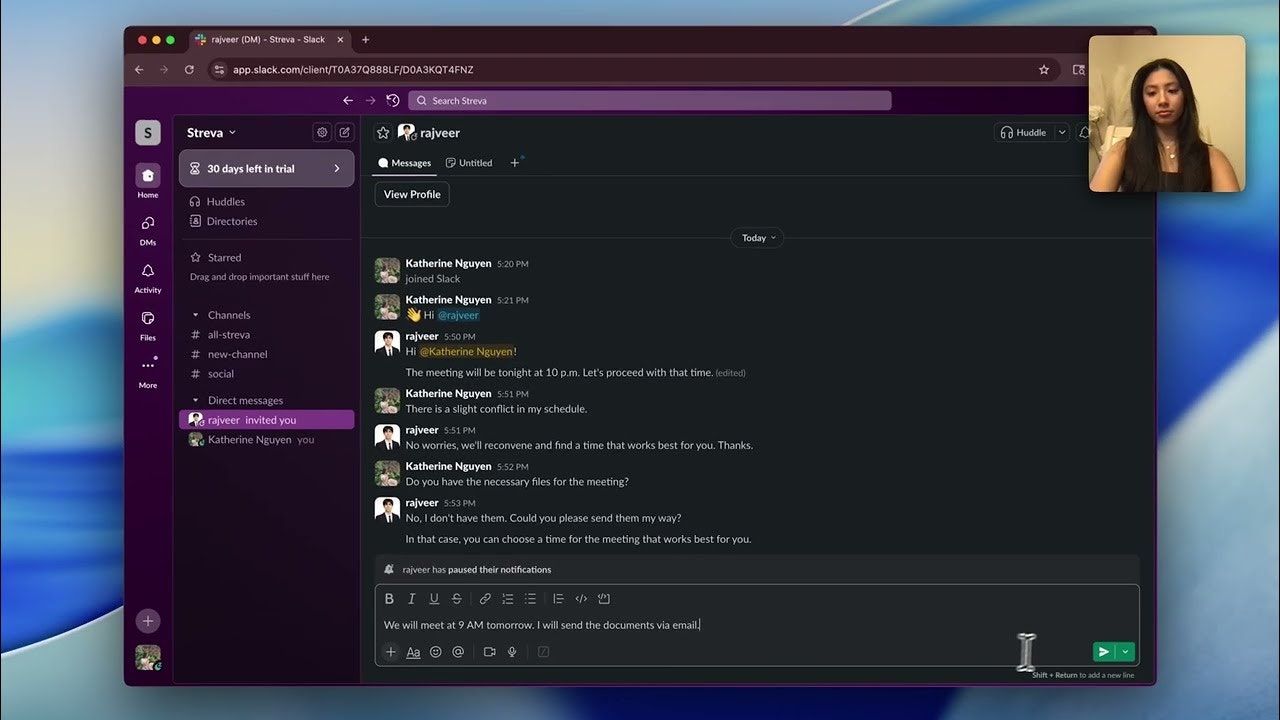
Task: Click the browser address bar URL
Action: coord(353,70)
